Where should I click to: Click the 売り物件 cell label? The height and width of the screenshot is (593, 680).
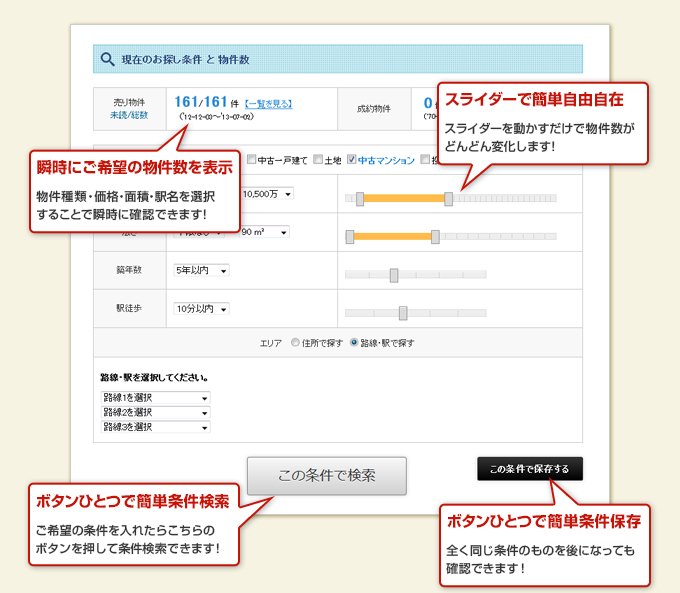tap(129, 102)
